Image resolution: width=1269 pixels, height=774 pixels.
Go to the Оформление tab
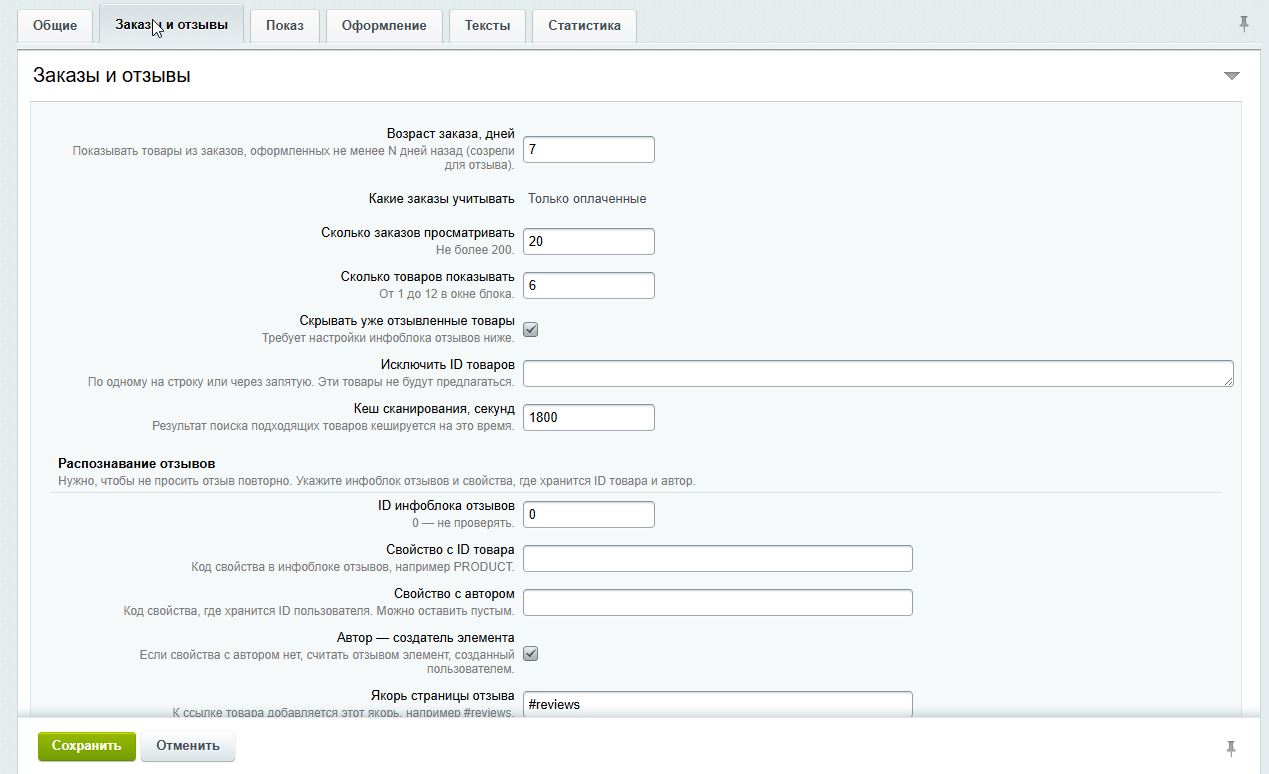384,26
